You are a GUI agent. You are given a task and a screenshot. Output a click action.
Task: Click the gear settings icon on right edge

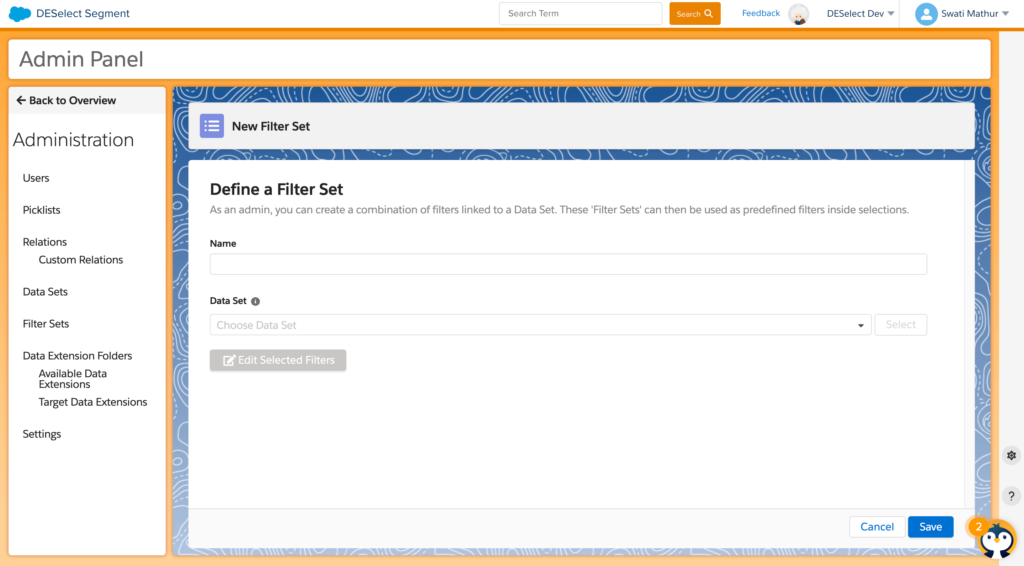pyautogui.click(x=1011, y=455)
